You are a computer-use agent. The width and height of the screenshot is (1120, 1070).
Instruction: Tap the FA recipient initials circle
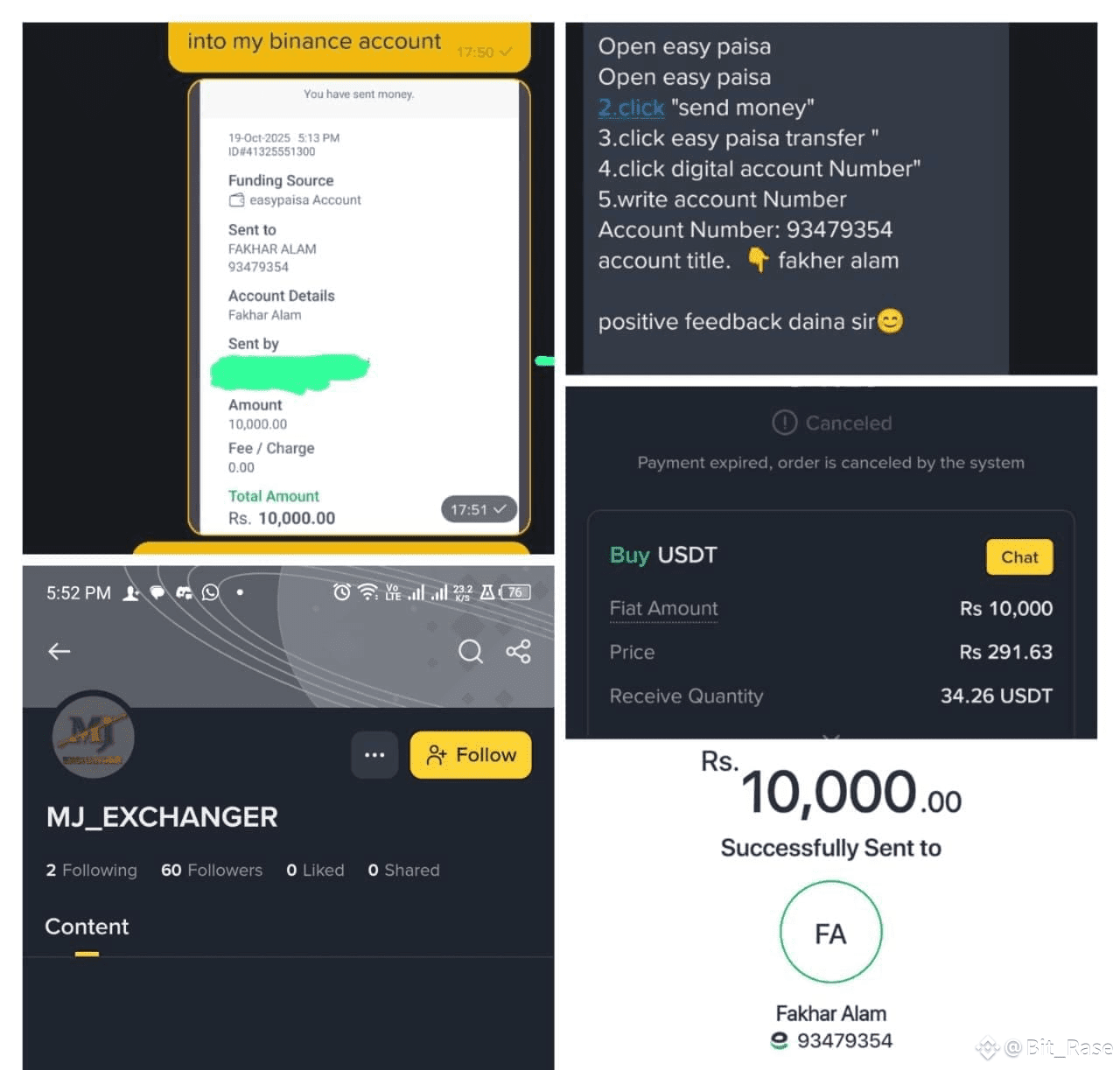(830, 933)
